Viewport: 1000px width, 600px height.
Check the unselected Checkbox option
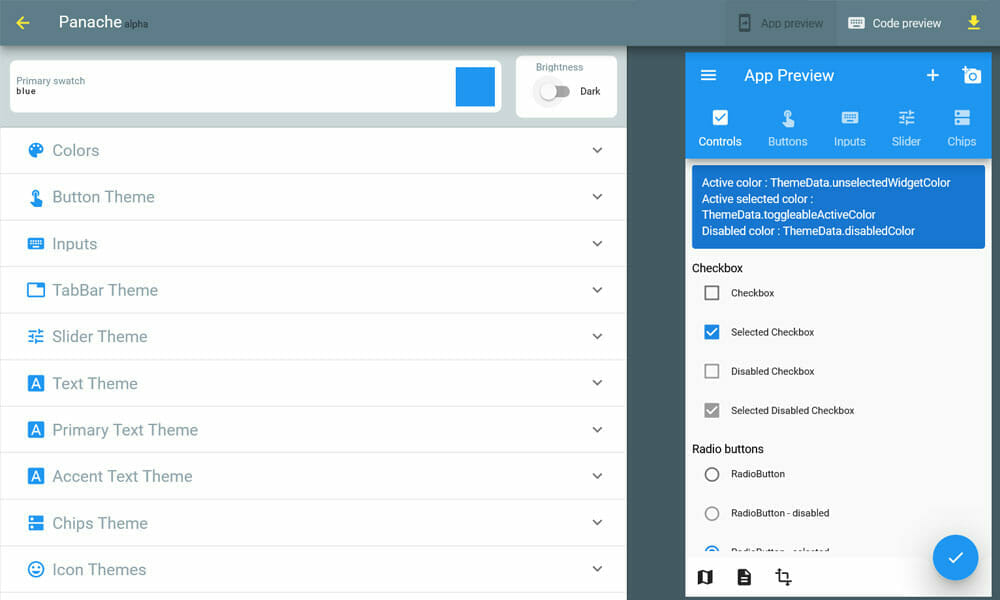pos(712,293)
